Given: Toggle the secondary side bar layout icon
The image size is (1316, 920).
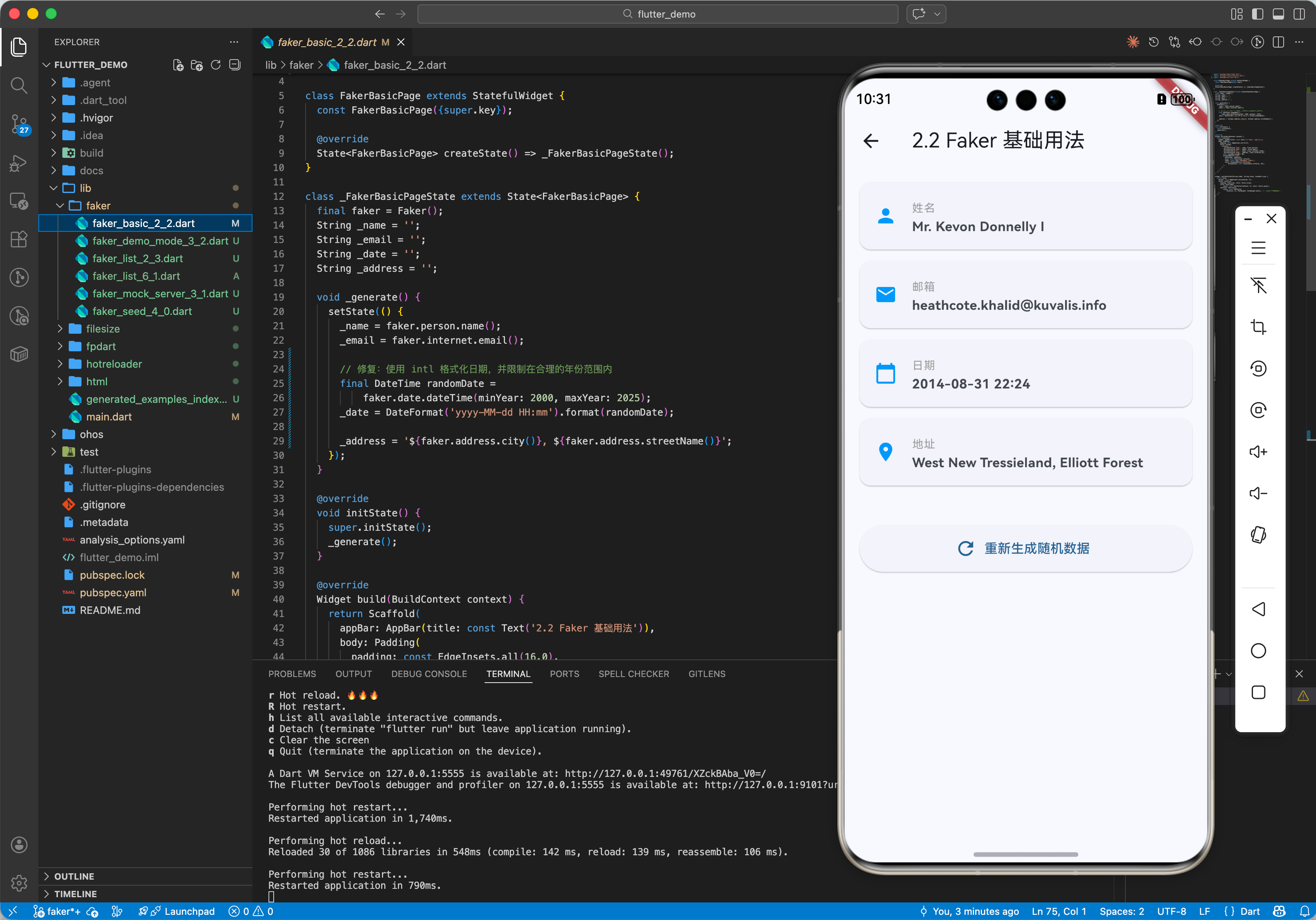Looking at the screenshot, I should pyautogui.click(x=1299, y=14).
